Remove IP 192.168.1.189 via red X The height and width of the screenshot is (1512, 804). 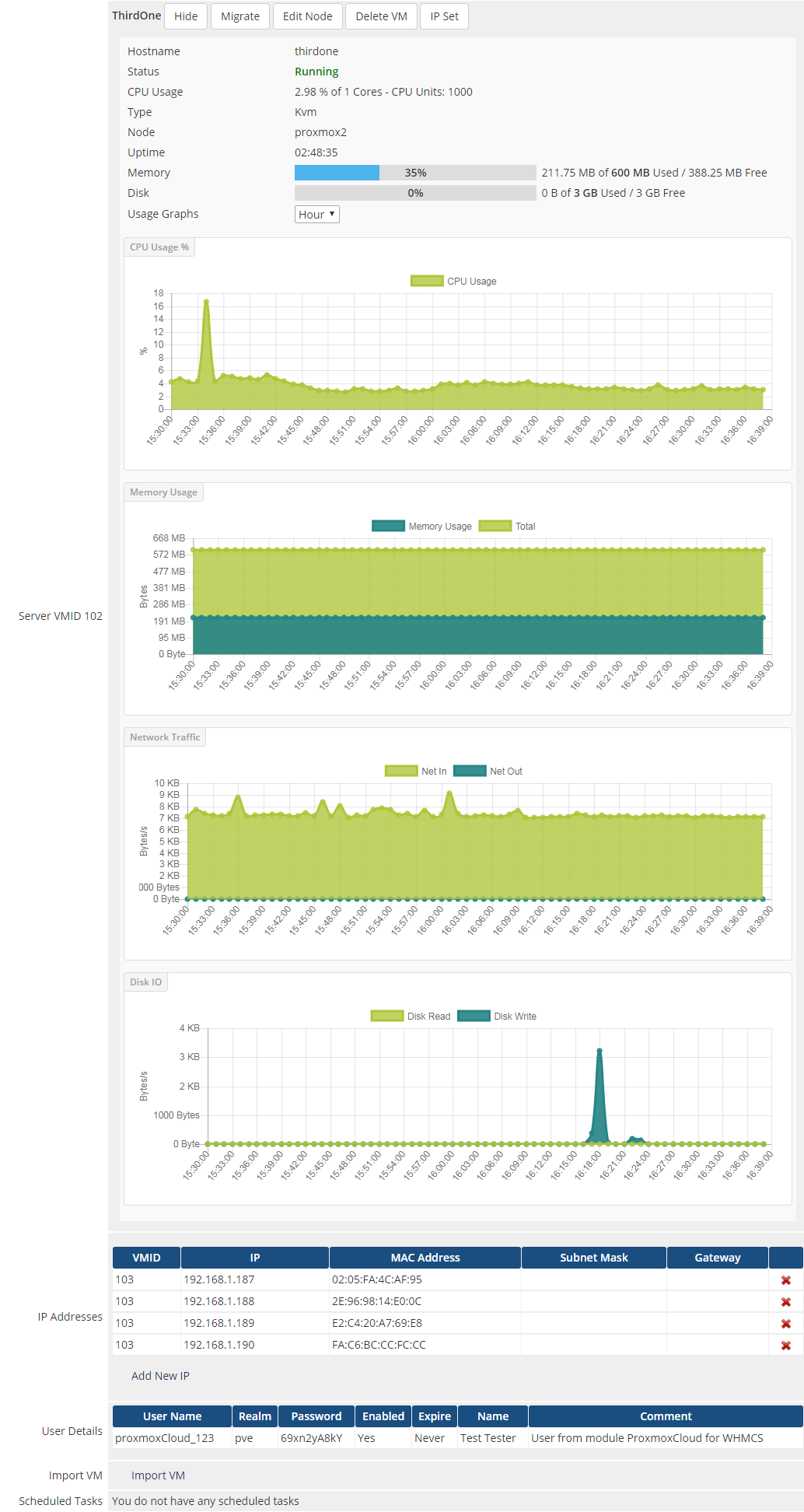pos(786,1324)
